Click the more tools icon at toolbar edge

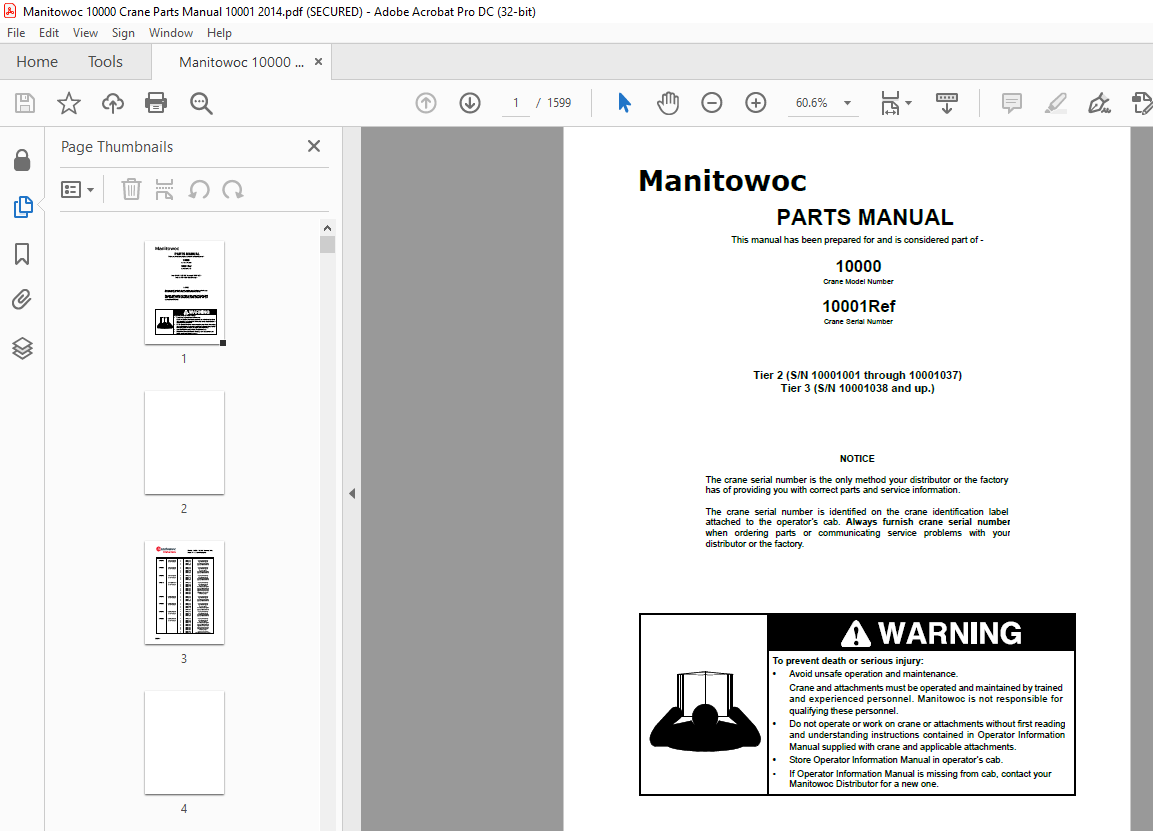[1142, 103]
